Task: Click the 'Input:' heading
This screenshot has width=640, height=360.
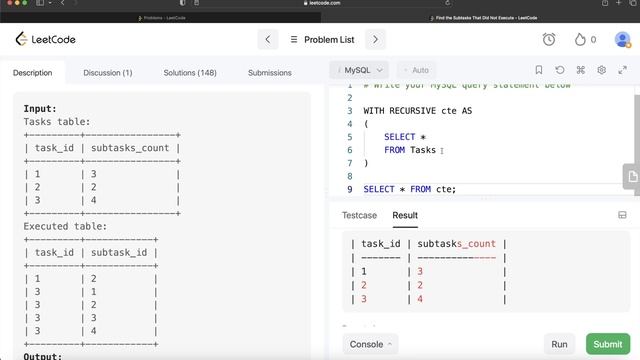Action: pyautogui.click(x=40, y=109)
